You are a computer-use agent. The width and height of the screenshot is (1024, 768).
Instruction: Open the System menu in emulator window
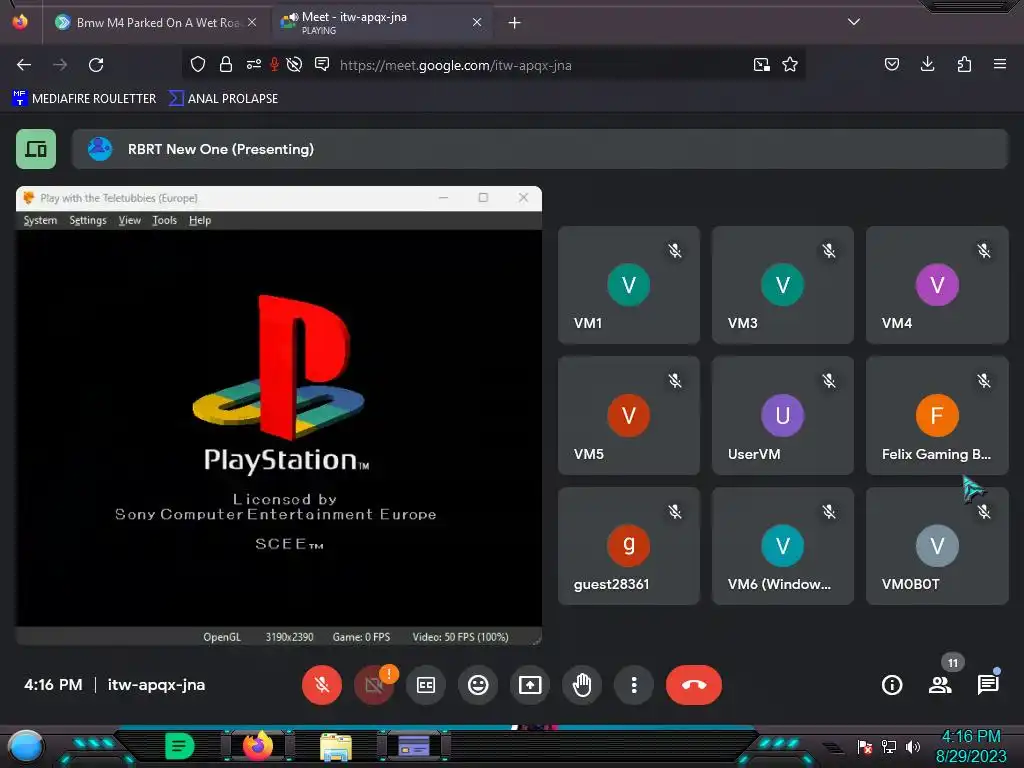coord(40,220)
